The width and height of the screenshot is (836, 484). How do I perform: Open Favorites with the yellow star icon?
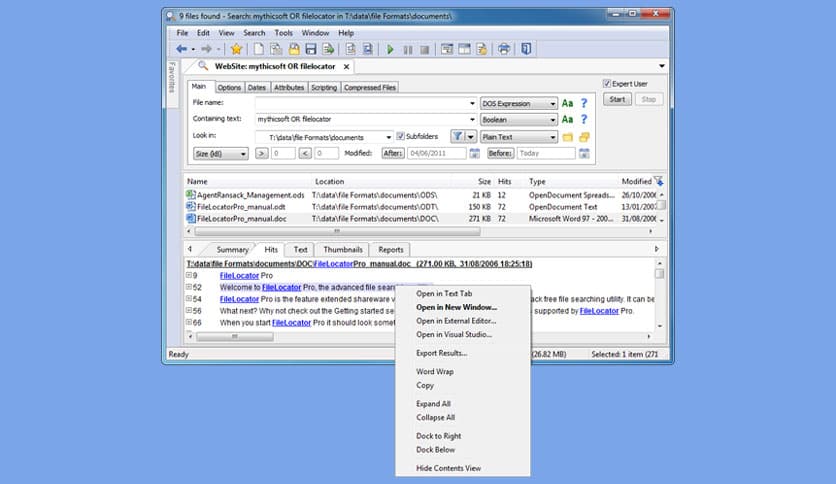[236, 49]
